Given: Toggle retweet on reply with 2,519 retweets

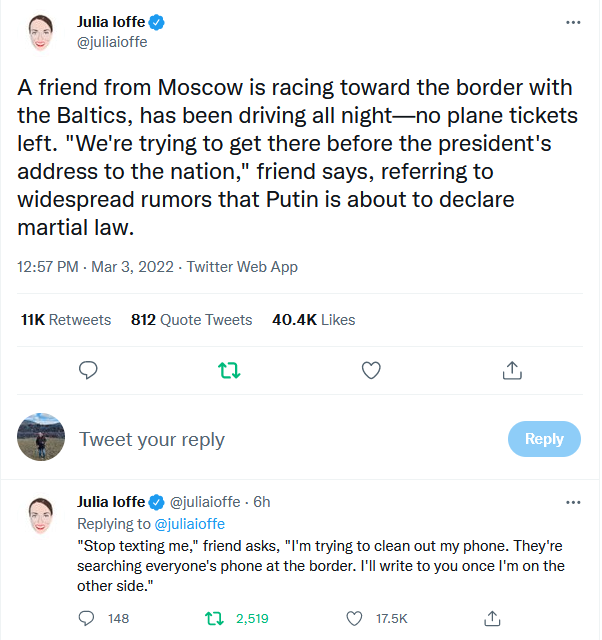Looking at the screenshot, I should (x=214, y=618).
